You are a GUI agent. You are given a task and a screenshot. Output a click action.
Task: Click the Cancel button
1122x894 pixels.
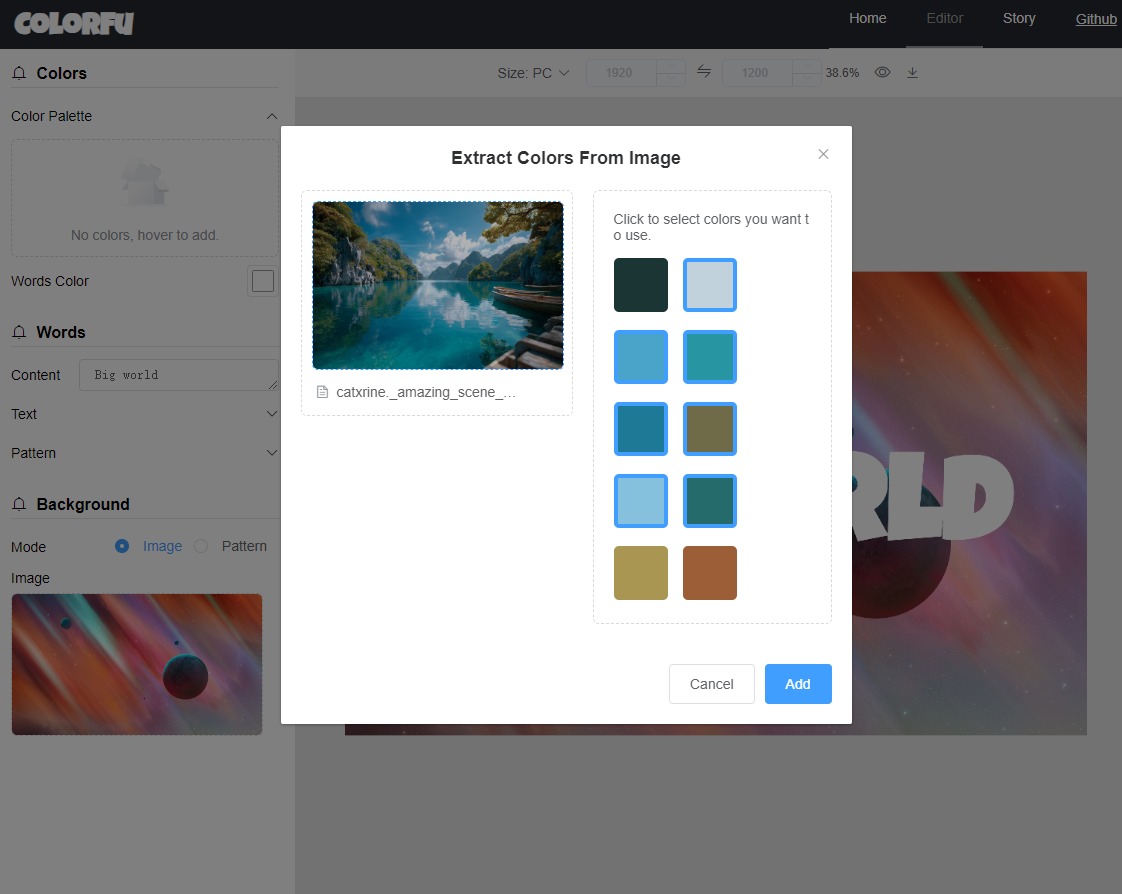(x=711, y=684)
